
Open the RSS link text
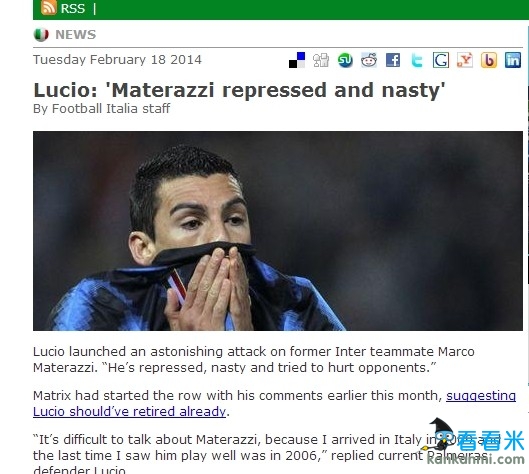[x=73, y=8]
